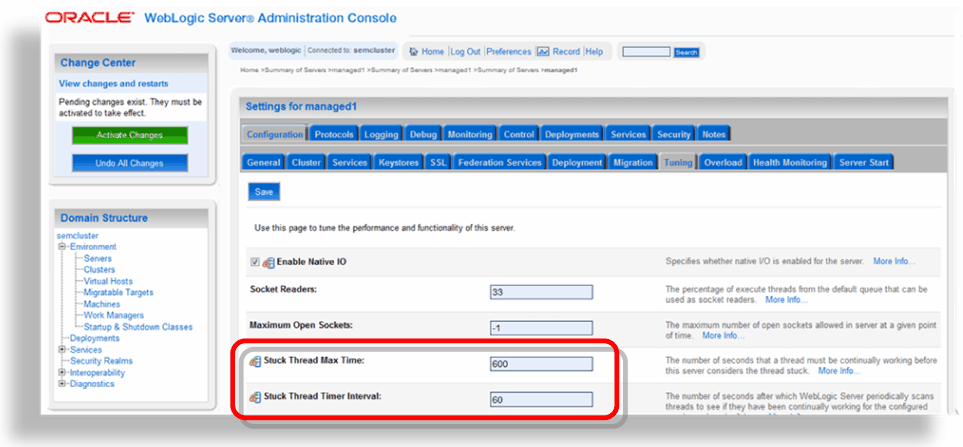Click the Log Out link
The height and width of the screenshot is (447, 963).
pyautogui.click(x=466, y=52)
